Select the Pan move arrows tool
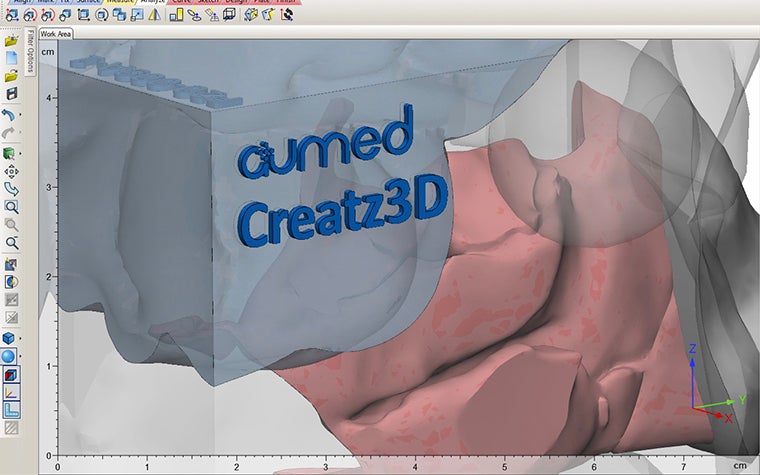This screenshot has width=760, height=475. (x=11, y=171)
